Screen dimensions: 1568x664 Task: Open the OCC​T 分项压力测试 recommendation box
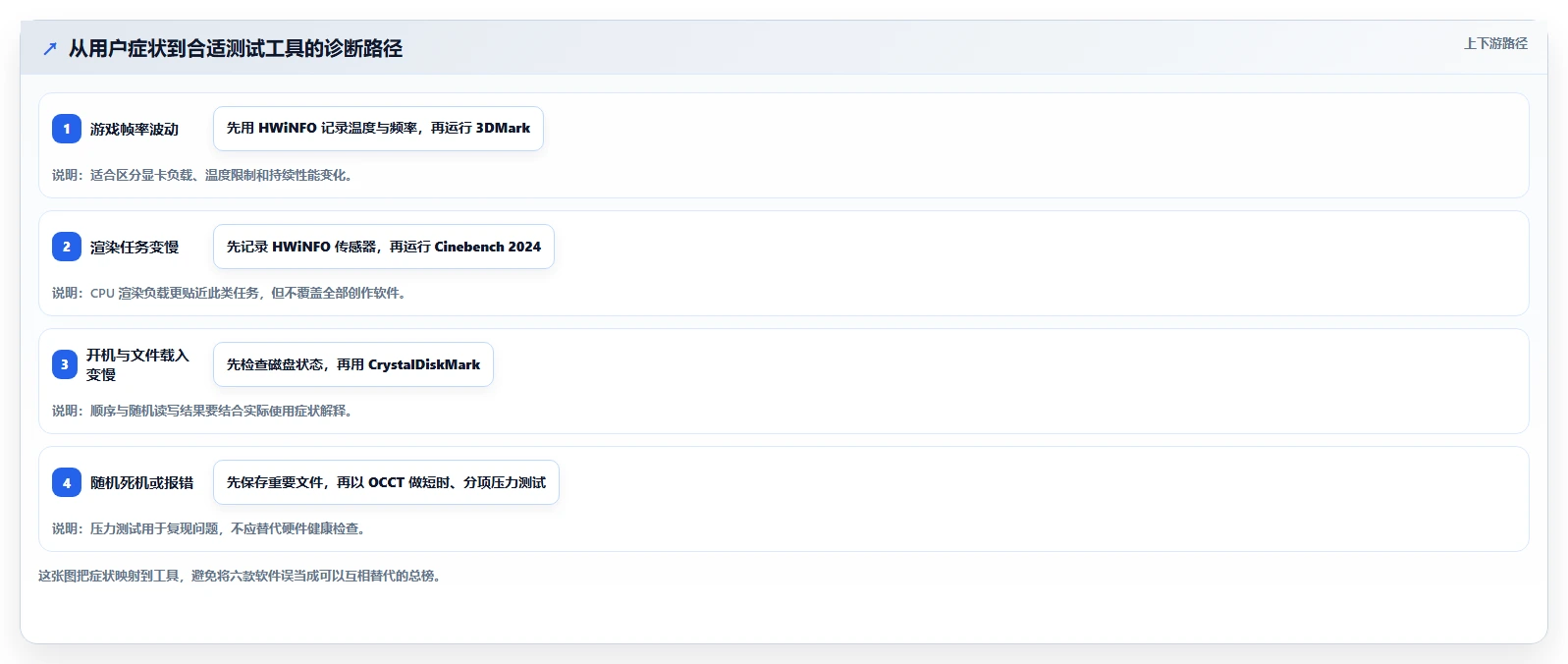click(x=386, y=482)
